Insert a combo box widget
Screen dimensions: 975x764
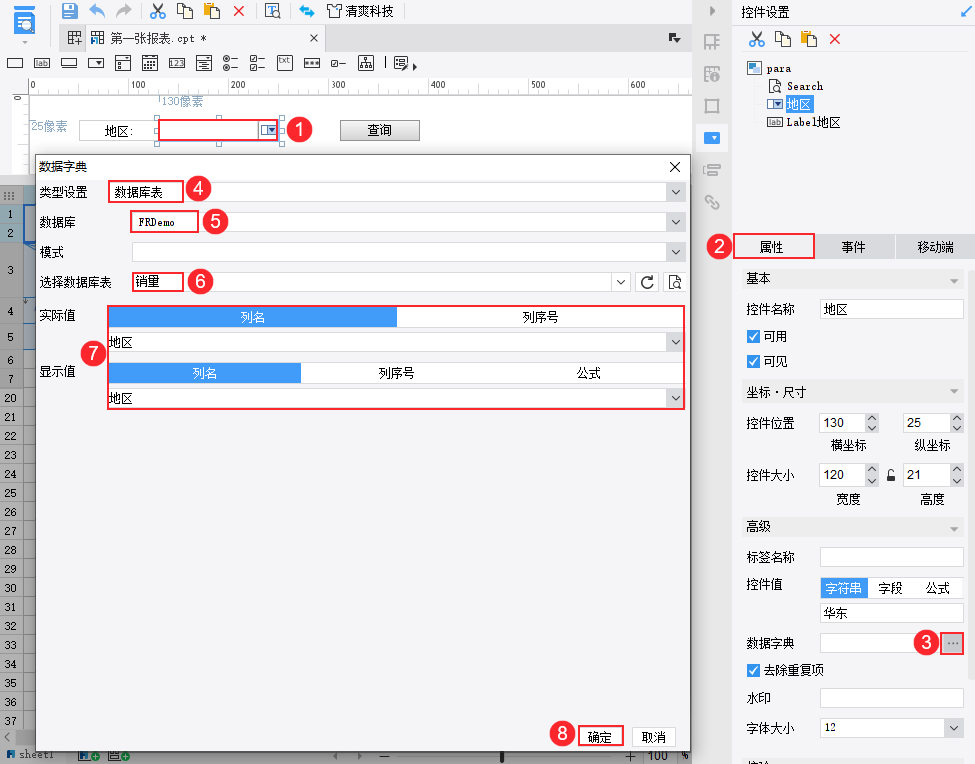coord(96,63)
